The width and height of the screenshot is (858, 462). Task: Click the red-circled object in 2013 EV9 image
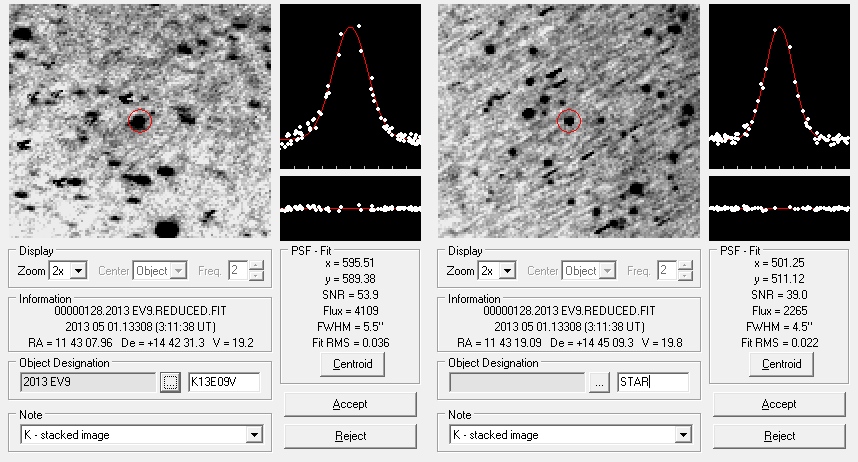point(140,120)
